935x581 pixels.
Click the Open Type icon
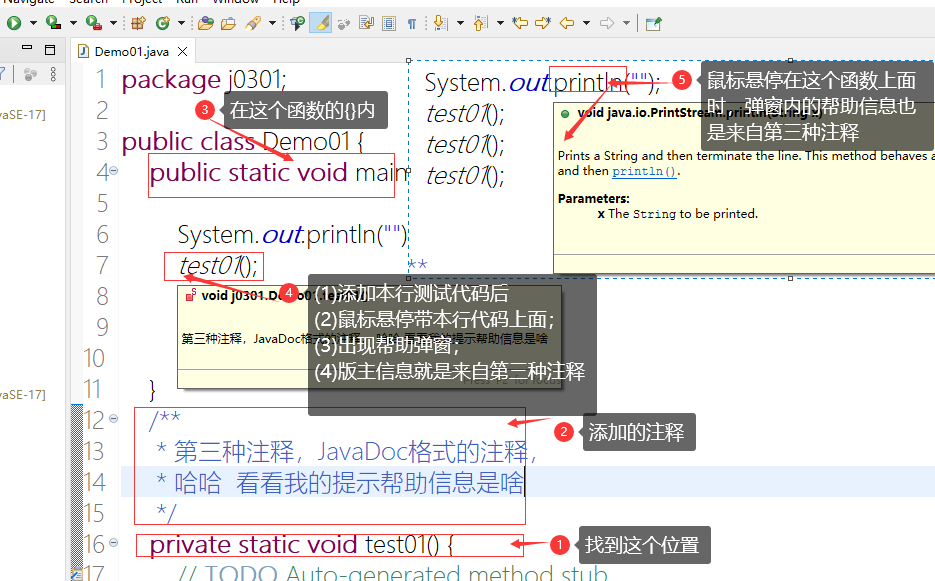click(x=206, y=23)
